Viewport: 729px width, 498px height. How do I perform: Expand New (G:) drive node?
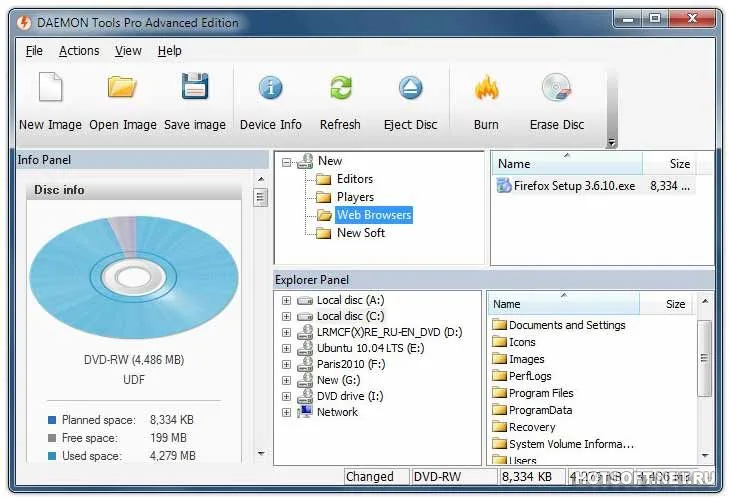click(286, 381)
